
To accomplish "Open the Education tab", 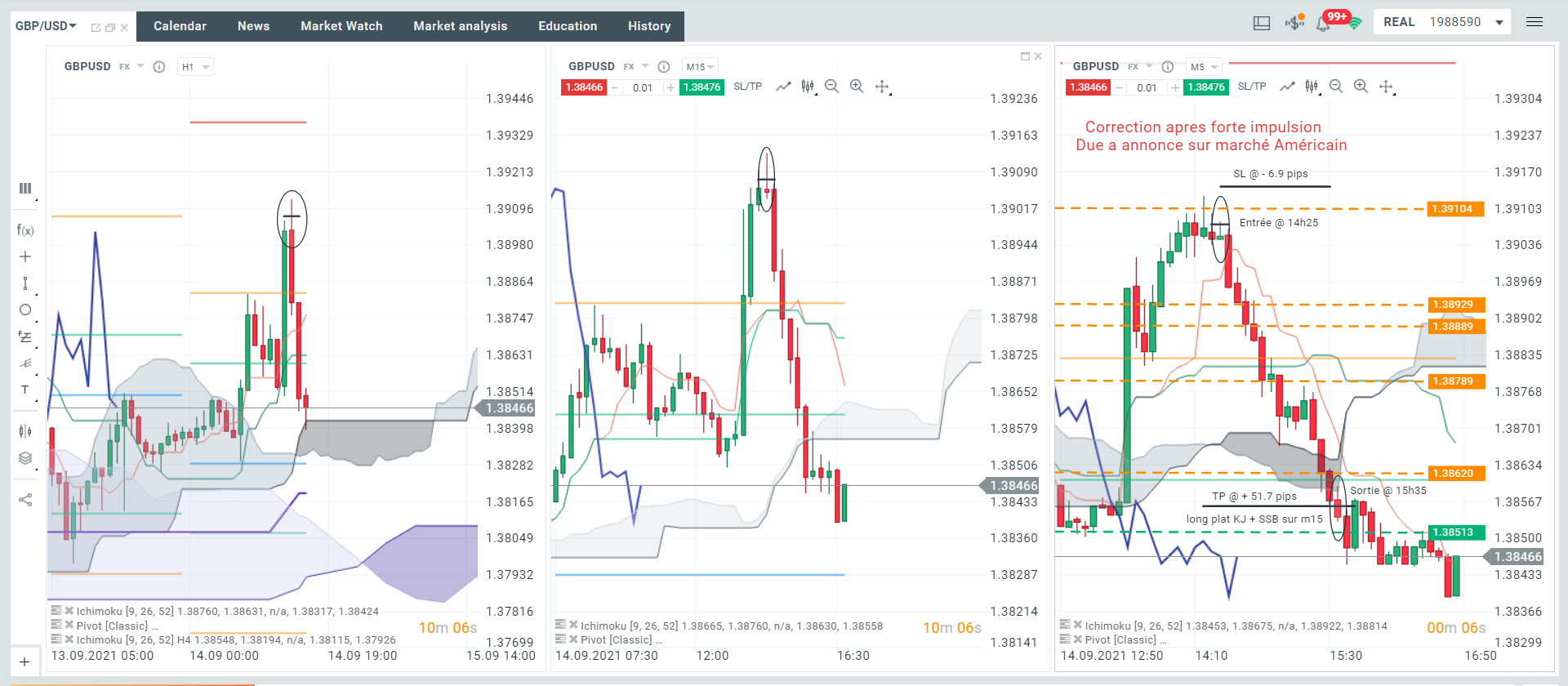I will coord(568,26).
